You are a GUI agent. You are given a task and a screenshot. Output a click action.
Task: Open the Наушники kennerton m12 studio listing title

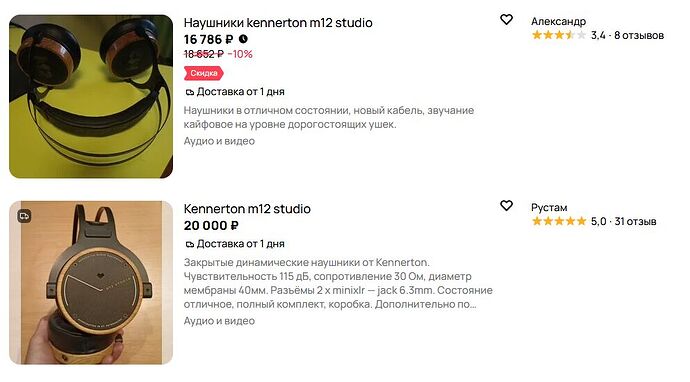click(x=278, y=22)
